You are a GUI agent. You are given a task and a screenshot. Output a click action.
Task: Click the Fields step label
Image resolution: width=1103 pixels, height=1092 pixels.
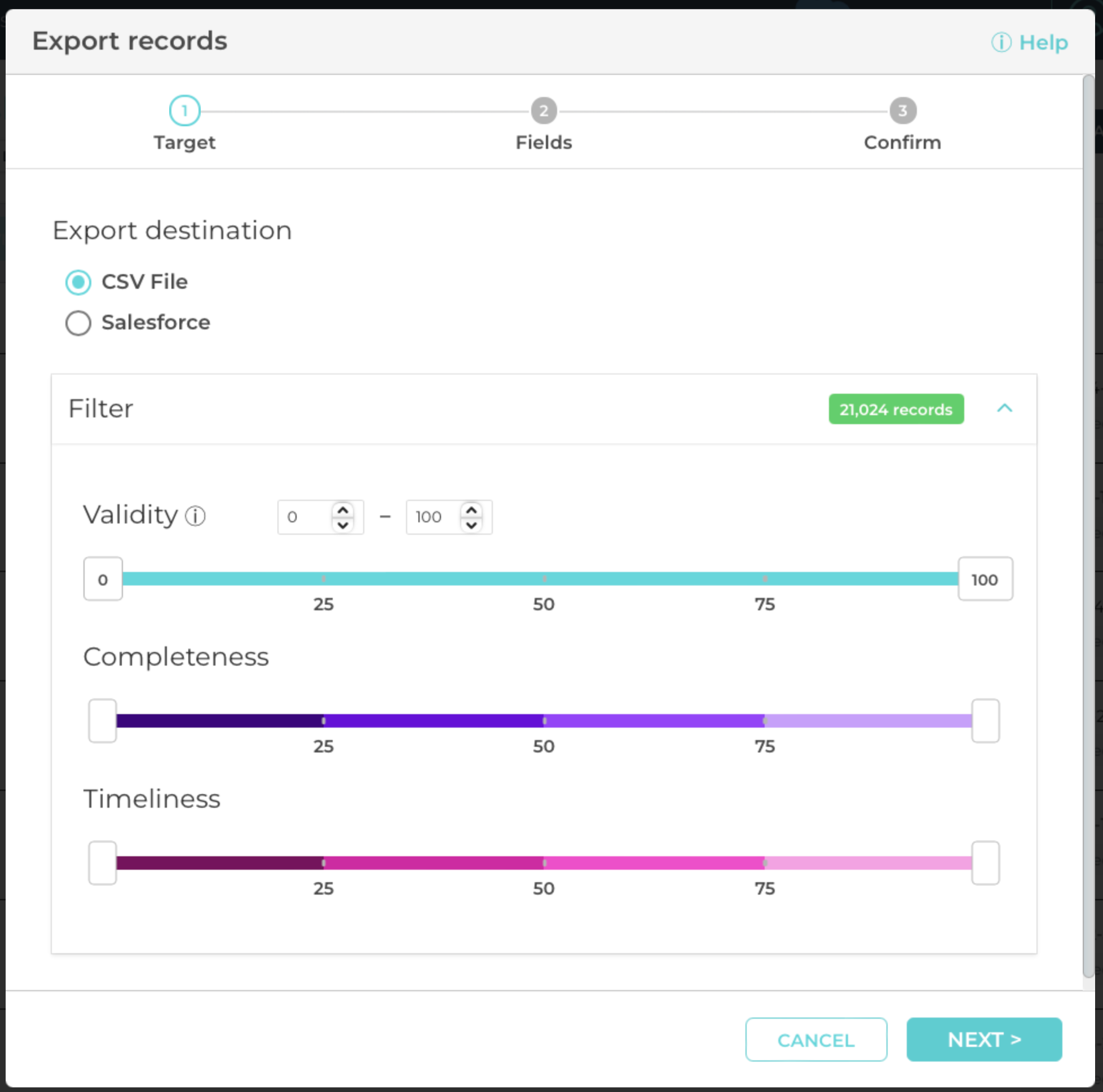point(544,142)
